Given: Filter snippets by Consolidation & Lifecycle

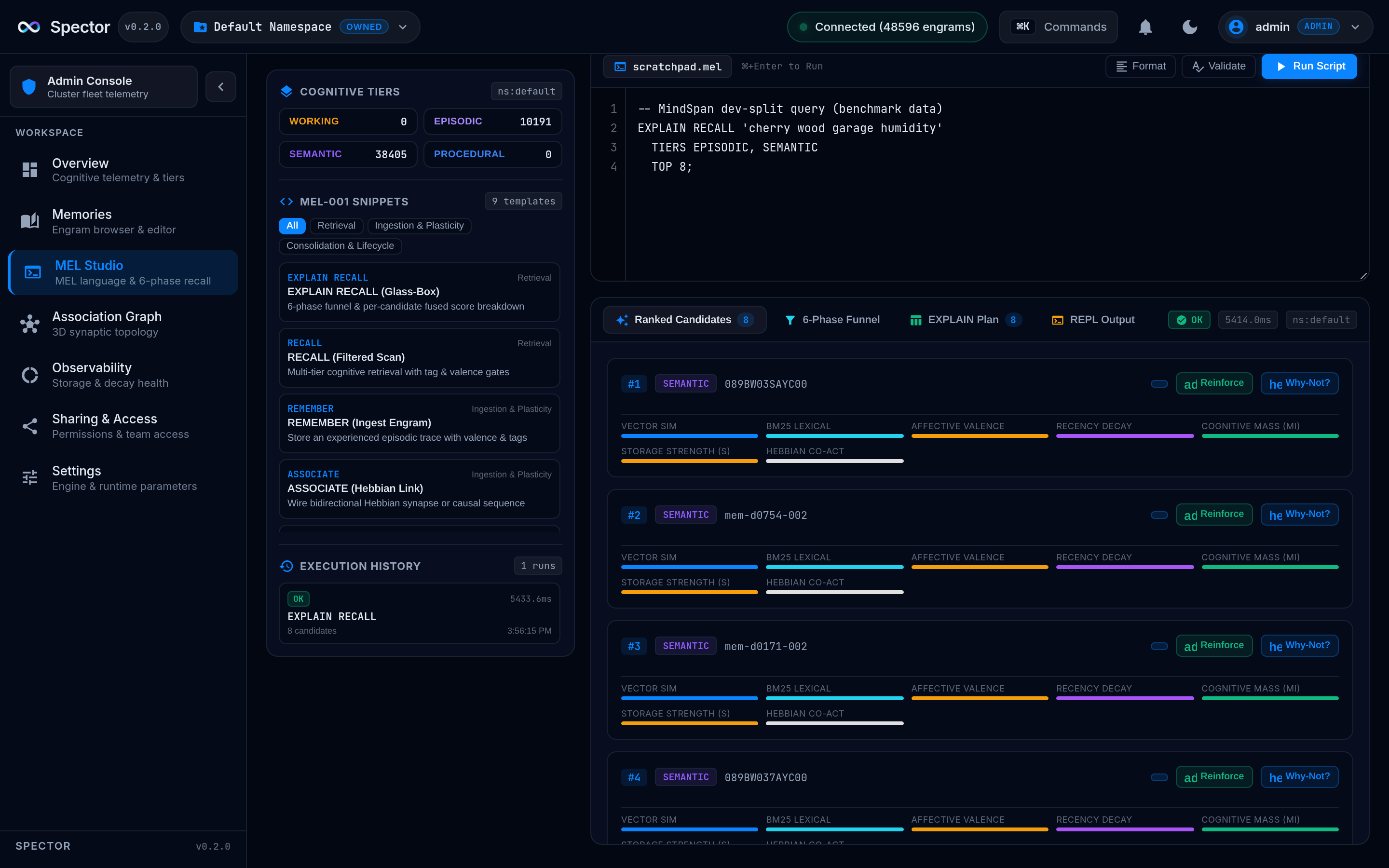Looking at the screenshot, I should tap(340, 246).
